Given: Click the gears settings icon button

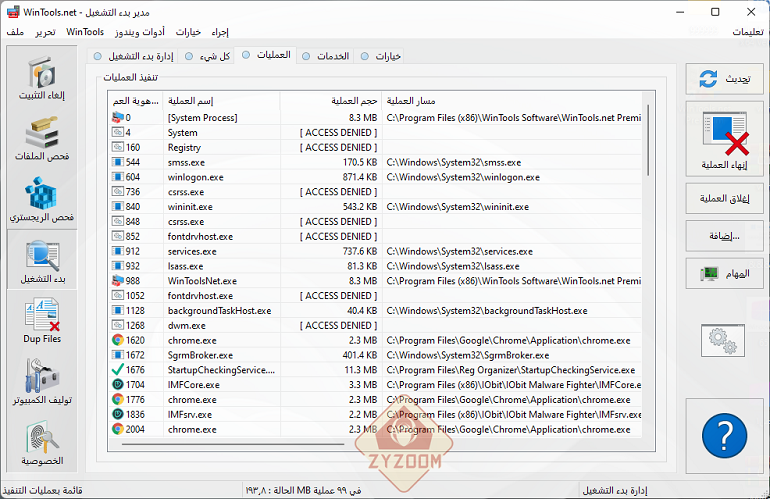Looking at the screenshot, I should tap(723, 340).
